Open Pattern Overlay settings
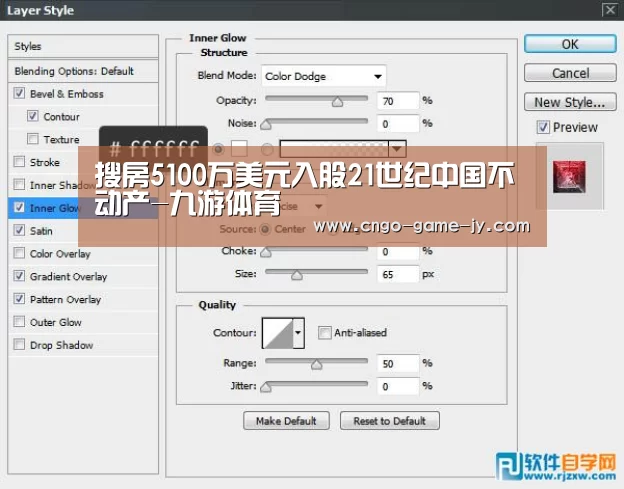The image size is (624, 489). click(65, 299)
